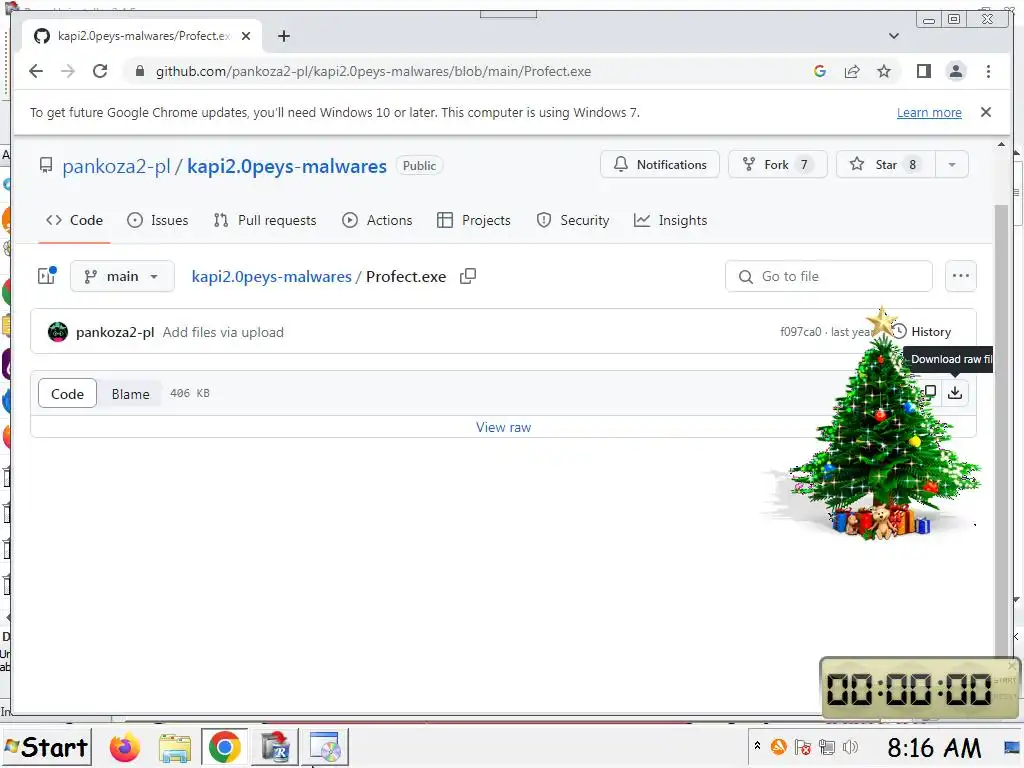Viewport: 1024px width, 768px height.
Task: Open the Windows Start menu
Action: point(46,747)
